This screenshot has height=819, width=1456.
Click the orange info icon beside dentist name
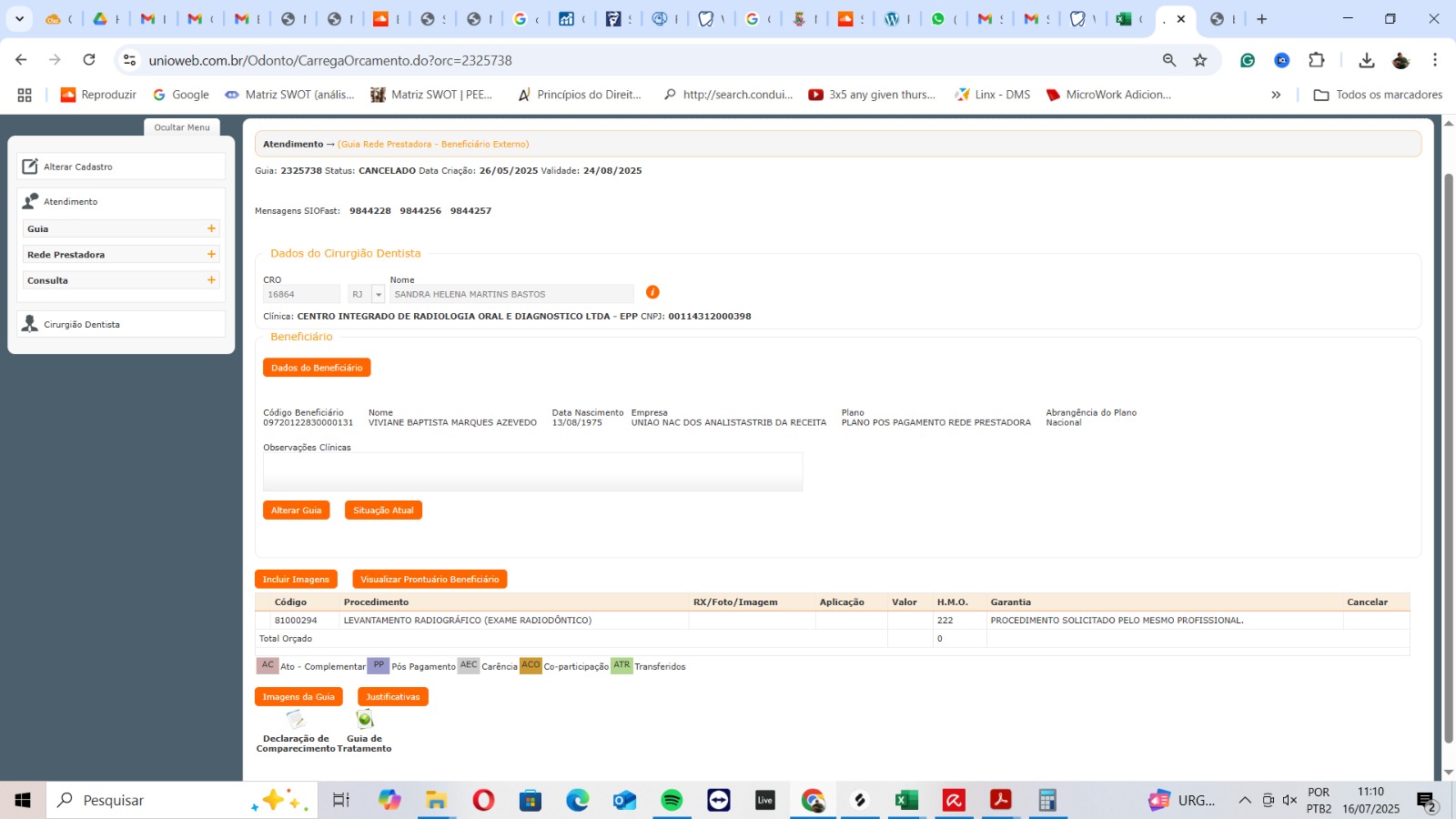click(652, 292)
